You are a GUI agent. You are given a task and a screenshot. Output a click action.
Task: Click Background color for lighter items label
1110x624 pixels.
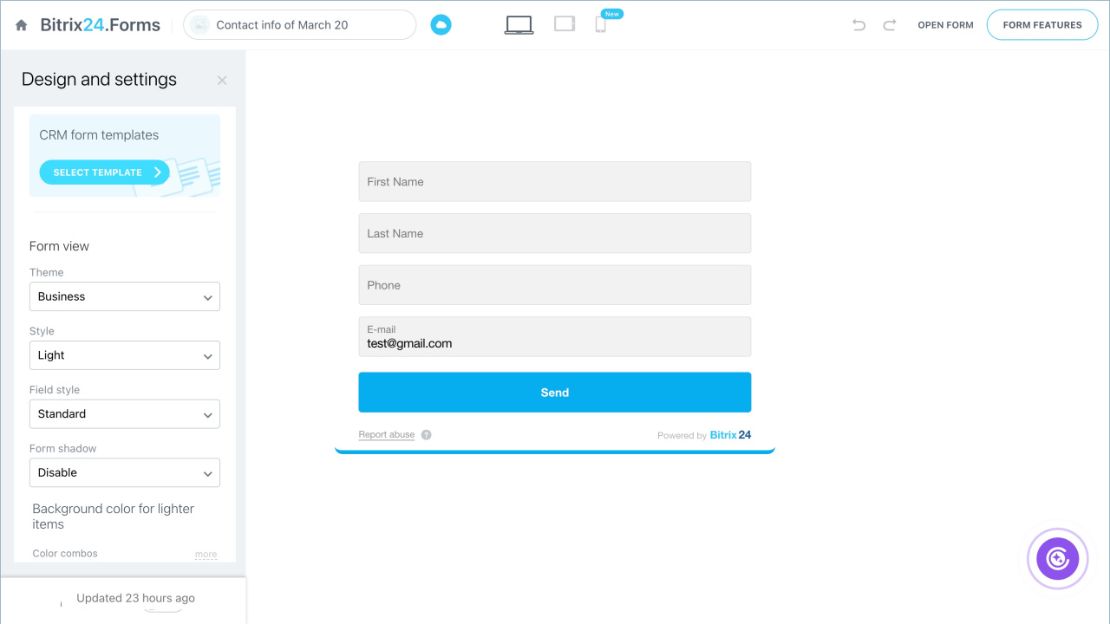[113, 516]
